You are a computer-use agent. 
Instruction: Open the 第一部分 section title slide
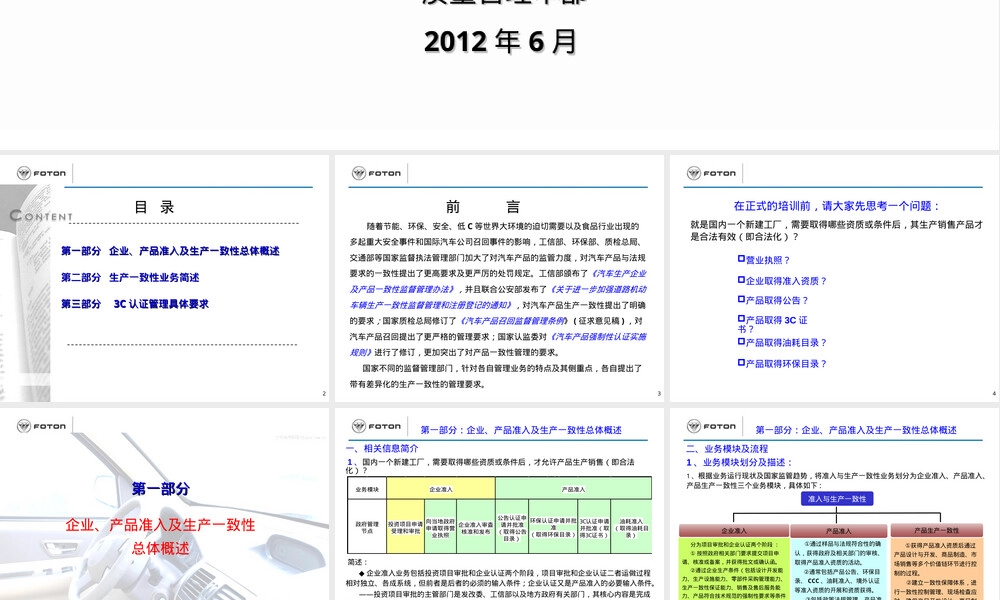click(x=165, y=504)
